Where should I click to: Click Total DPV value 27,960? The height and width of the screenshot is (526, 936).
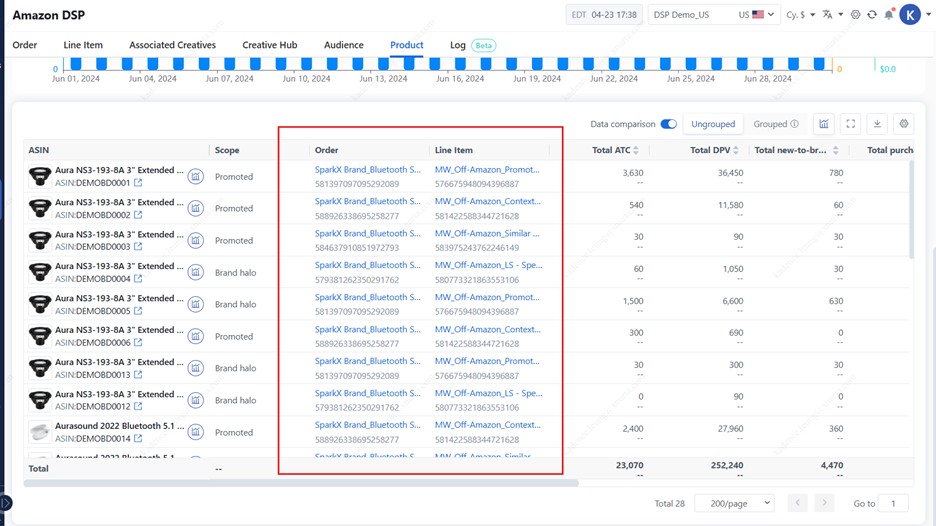[x=730, y=429]
